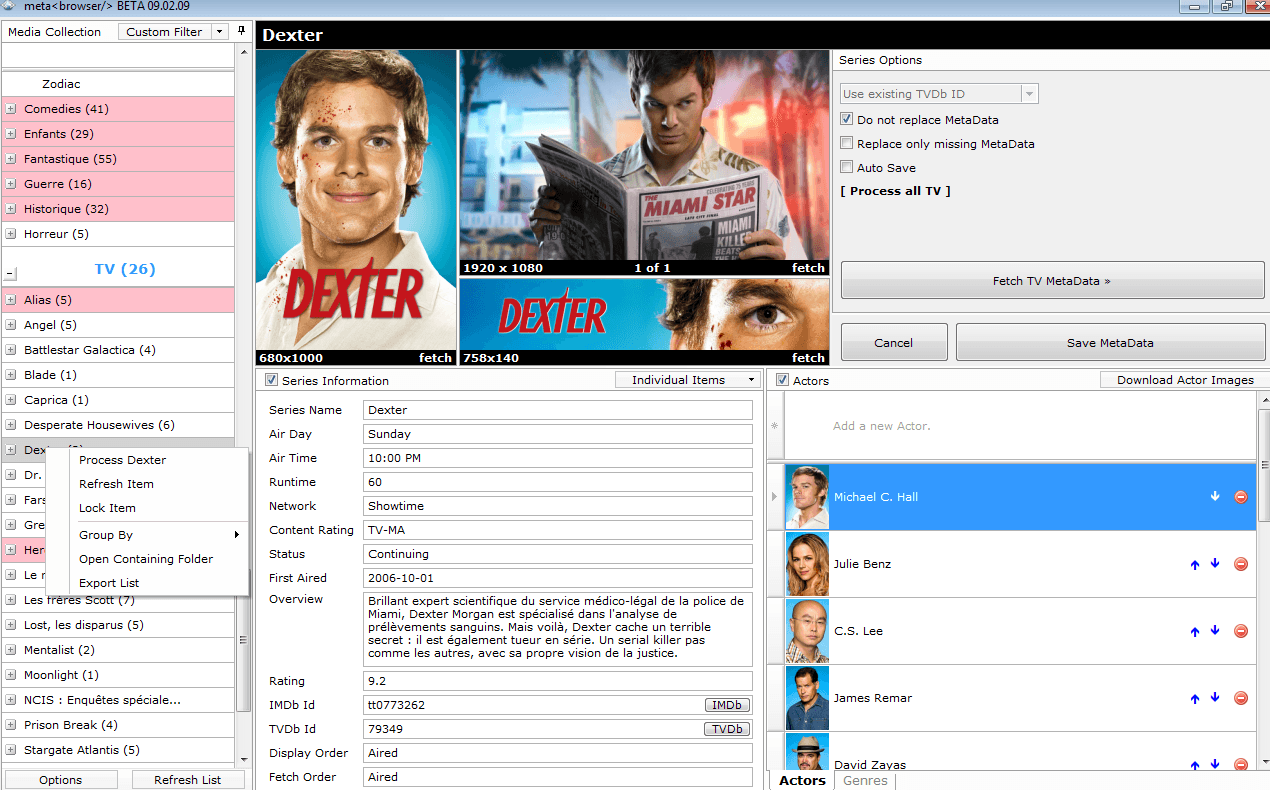Open the Custom Filter dropdown arrow

point(220,32)
